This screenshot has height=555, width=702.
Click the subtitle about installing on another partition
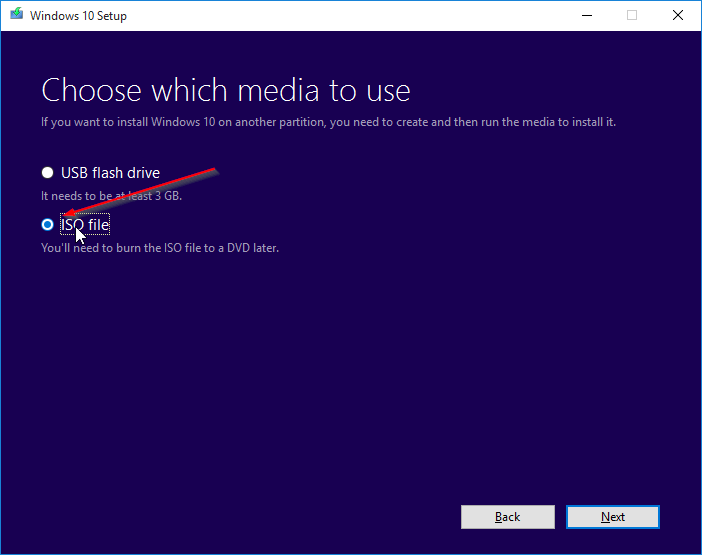point(328,122)
